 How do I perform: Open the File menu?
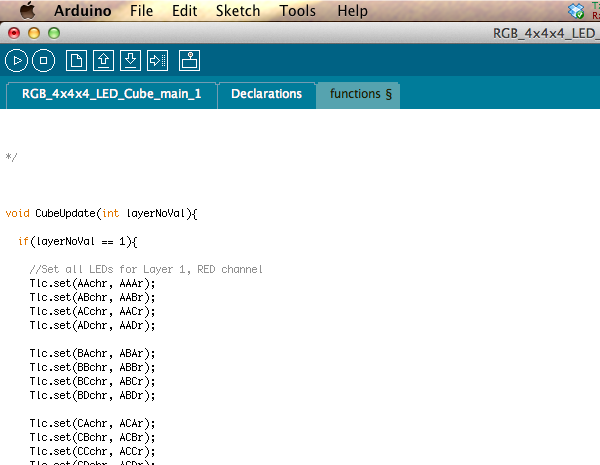coord(141,11)
